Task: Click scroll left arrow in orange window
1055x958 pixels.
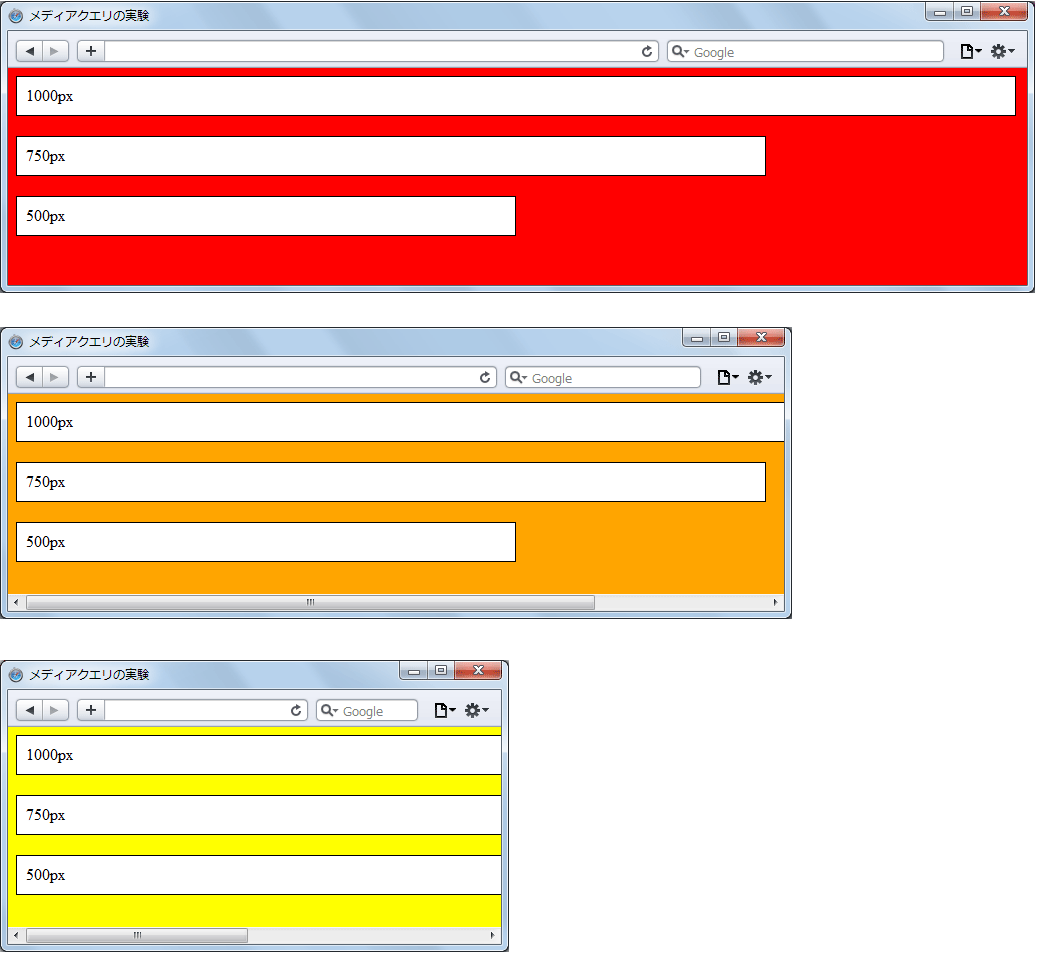Action: point(16,602)
